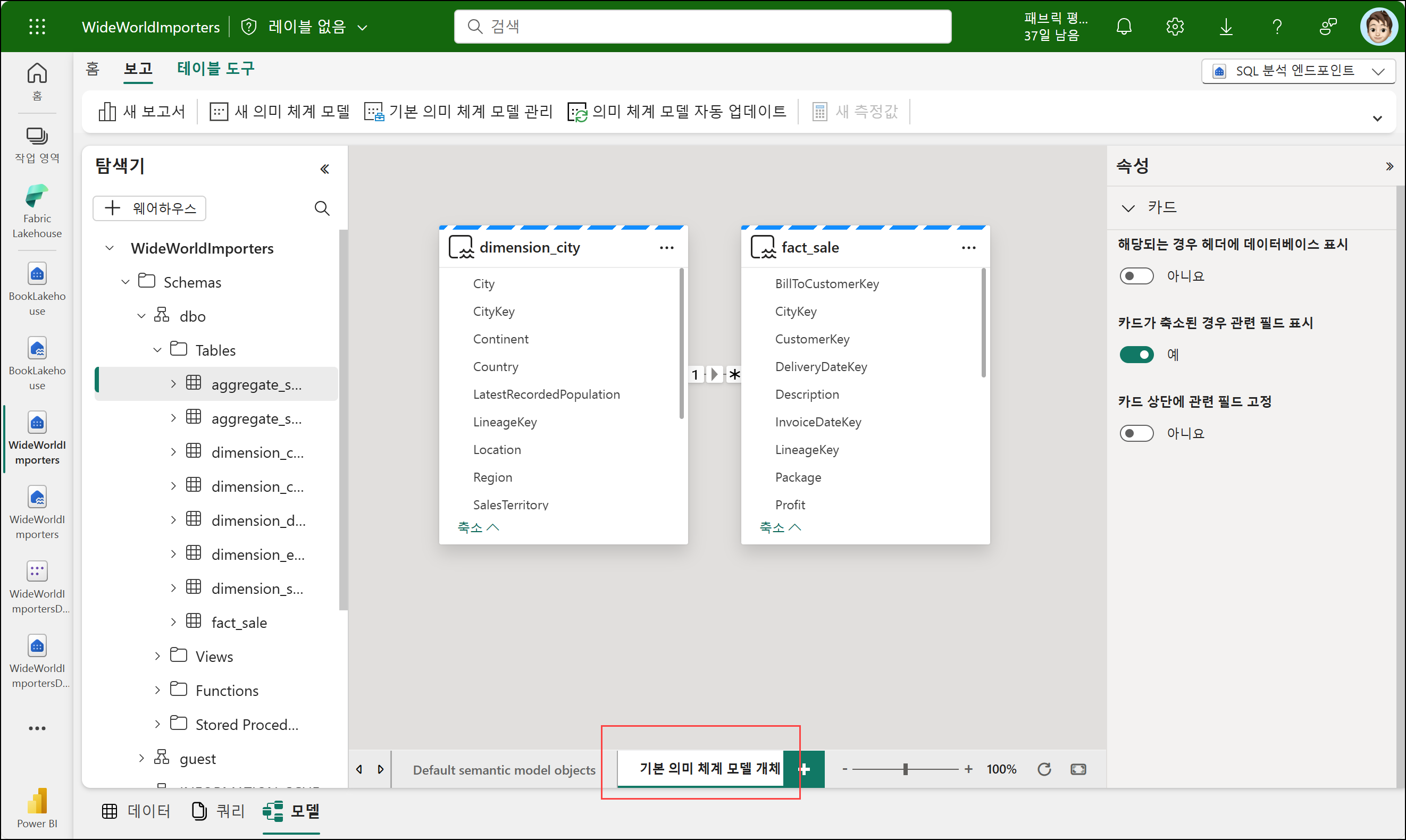Select LatestRecordedPopulation field in dimension_city
The height and width of the screenshot is (840, 1406).
click(x=546, y=394)
